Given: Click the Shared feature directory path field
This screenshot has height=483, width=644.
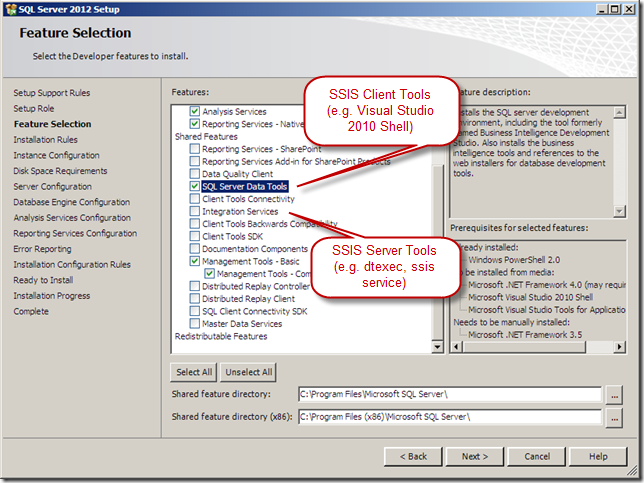Looking at the screenshot, I should (450, 394).
